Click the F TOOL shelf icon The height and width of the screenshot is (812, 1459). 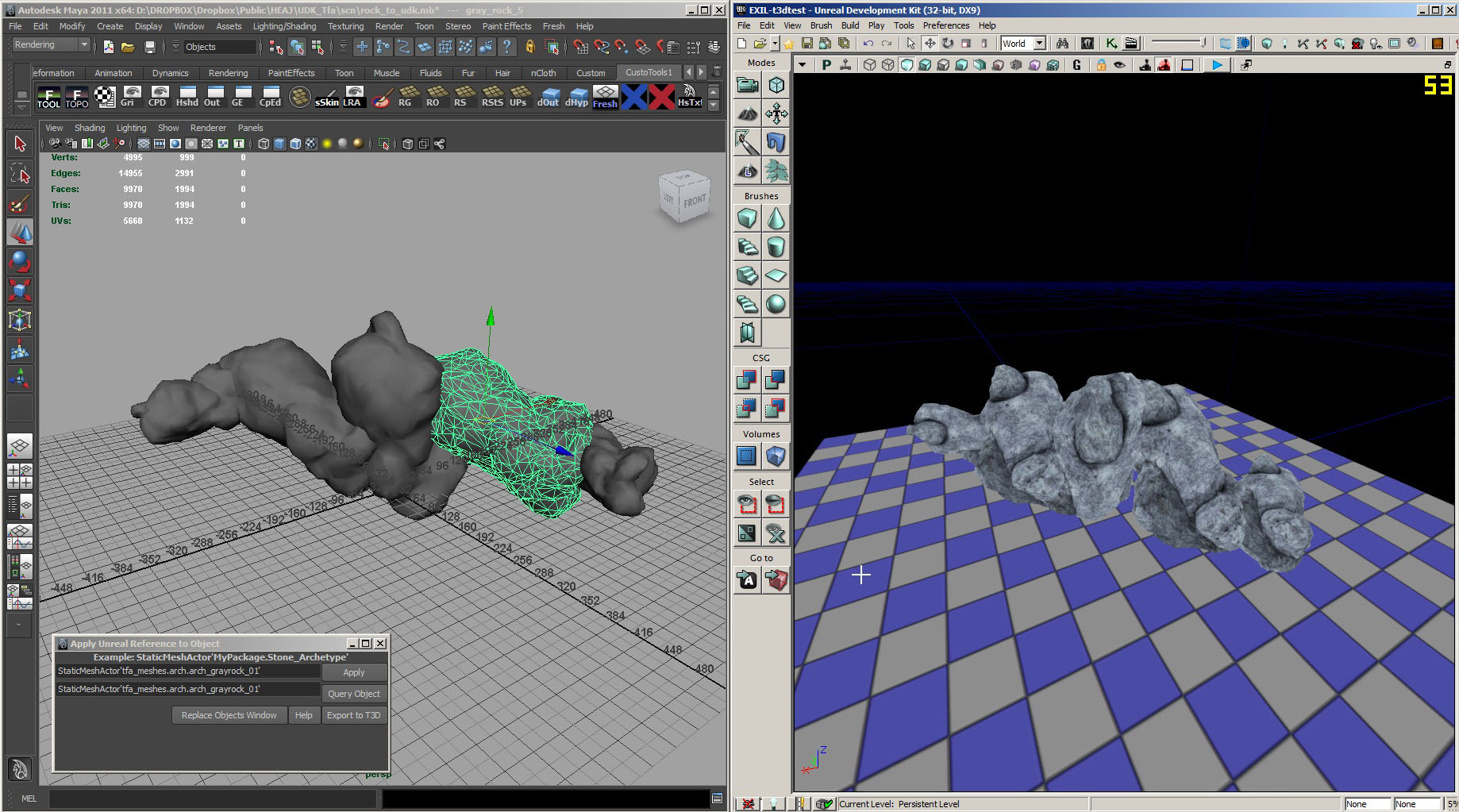click(48, 97)
